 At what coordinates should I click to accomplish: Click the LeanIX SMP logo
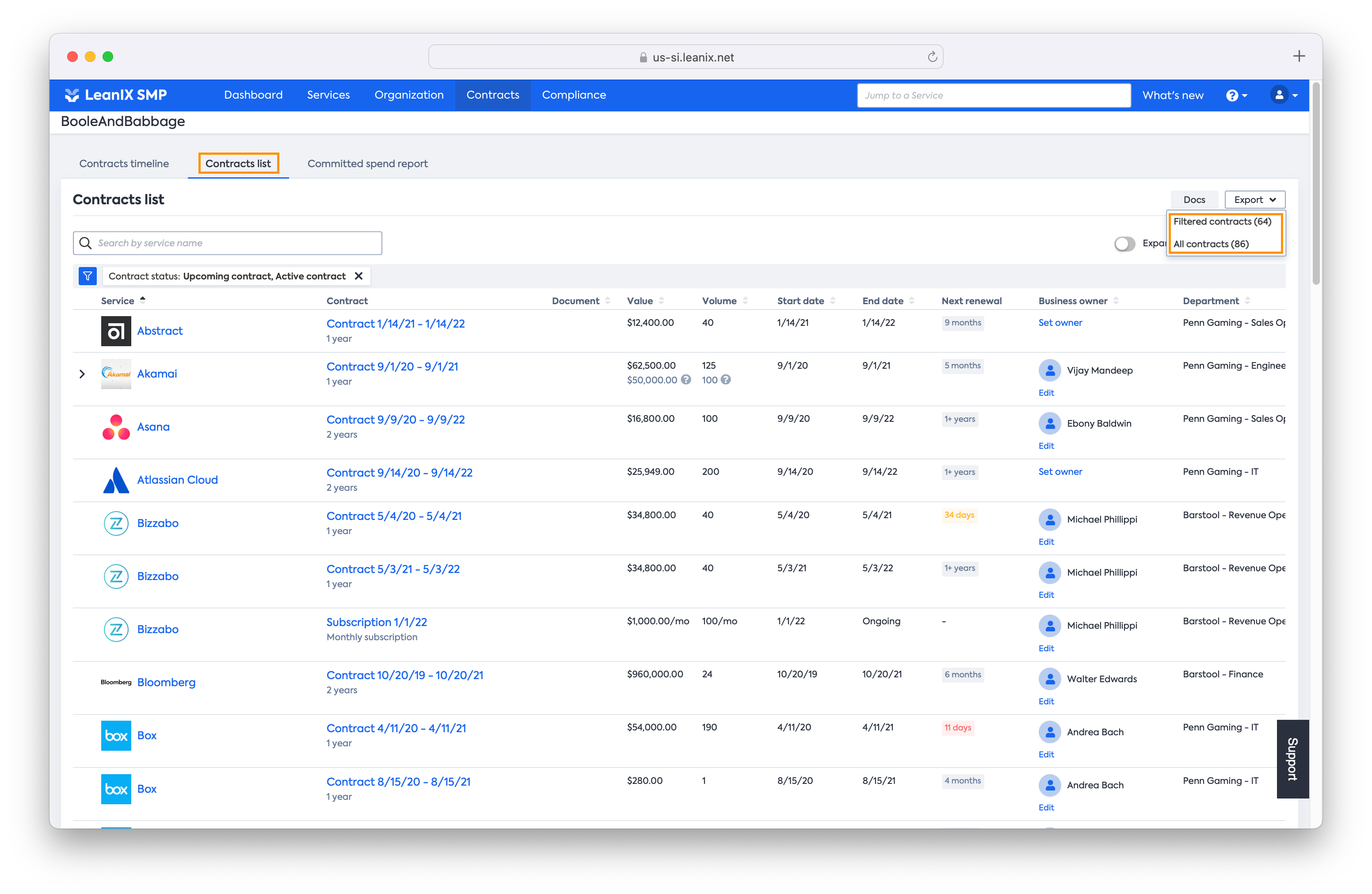[116, 95]
